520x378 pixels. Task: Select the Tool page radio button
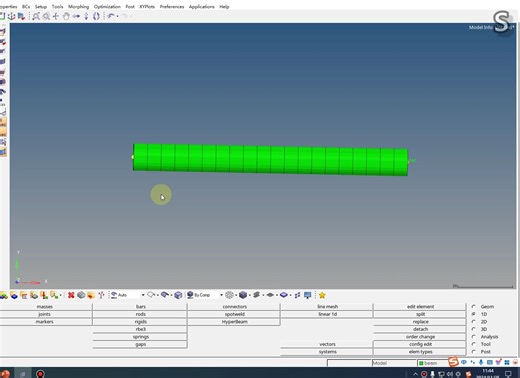[473, 344]
